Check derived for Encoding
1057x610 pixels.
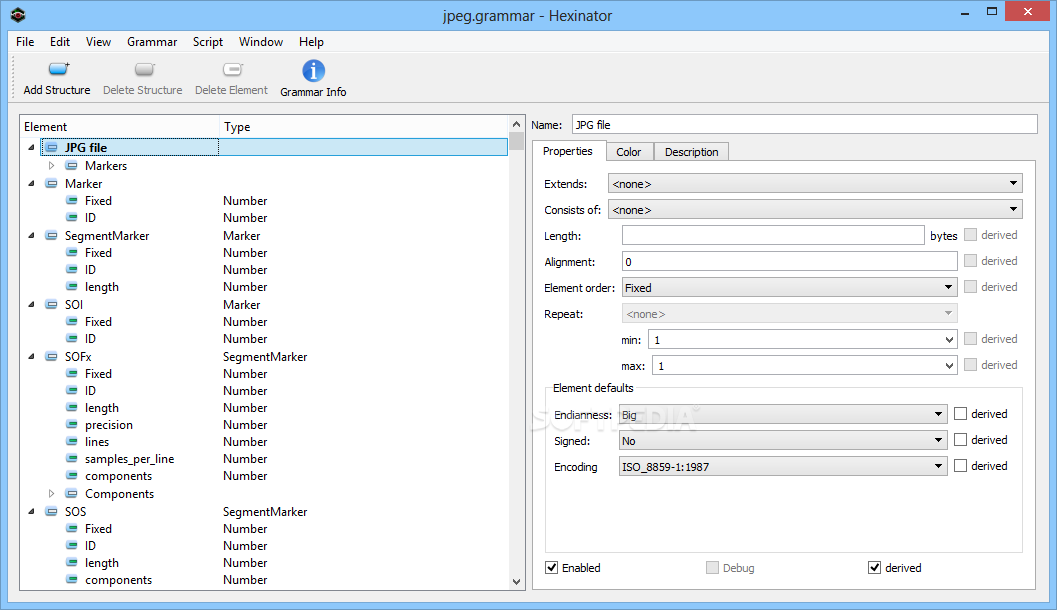pyautogui.click(x=961, y=466)
